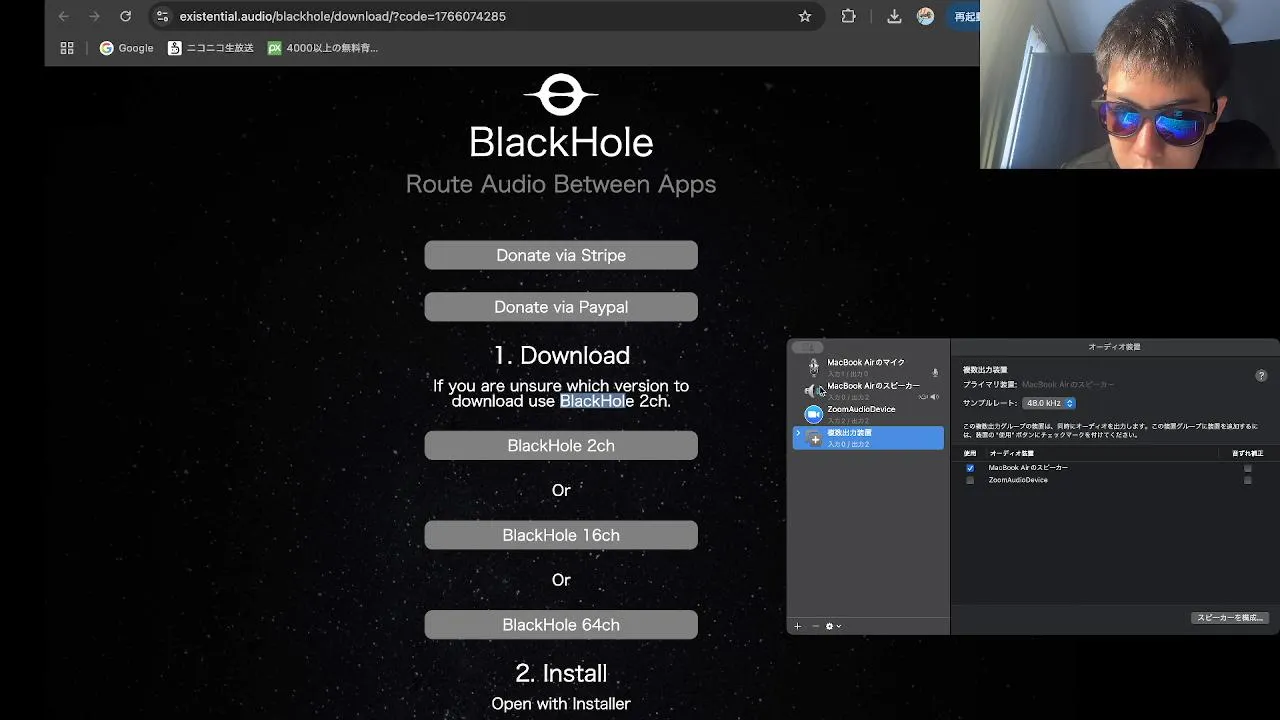Click the microphone icon for MacBook Airのマイク
Image resolution: width=1280 pixels, height=720 pixels.
pos(814,366)
